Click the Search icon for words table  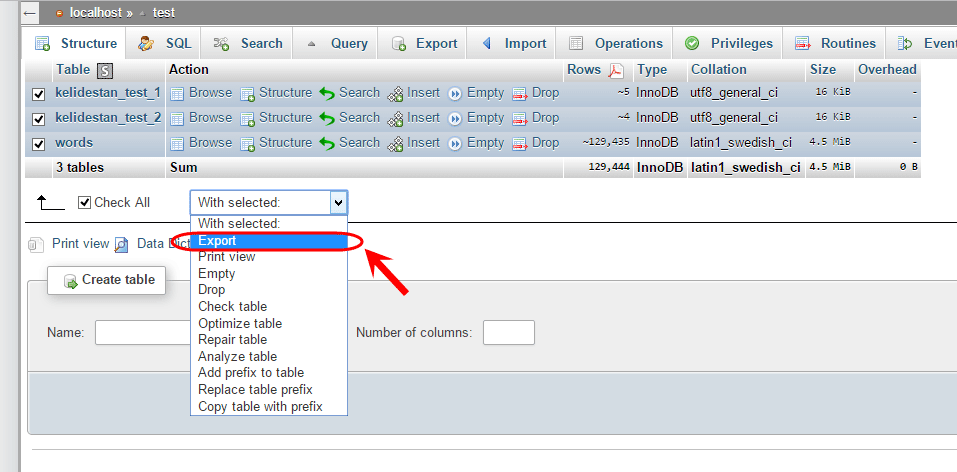coord(327,143)
